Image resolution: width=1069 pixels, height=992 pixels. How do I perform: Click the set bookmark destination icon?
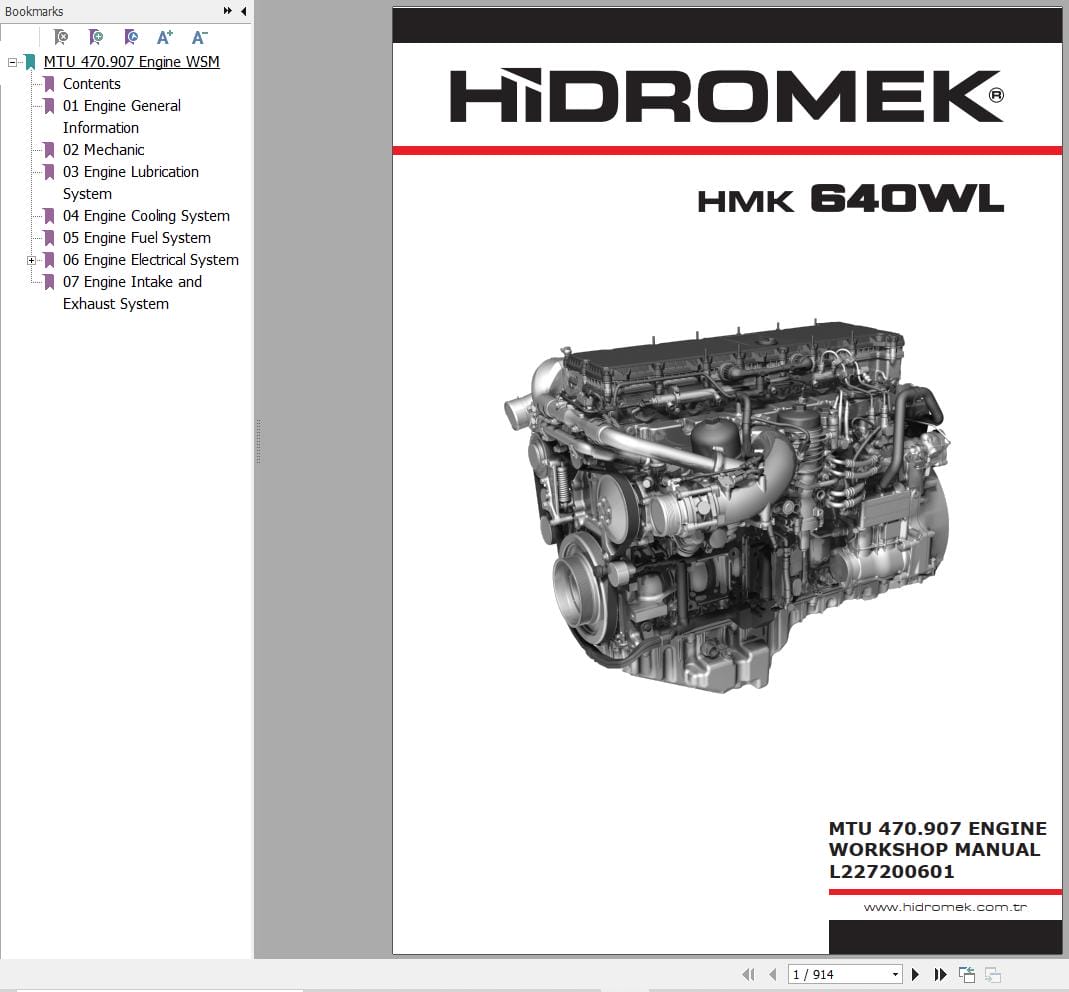[130, 37]
